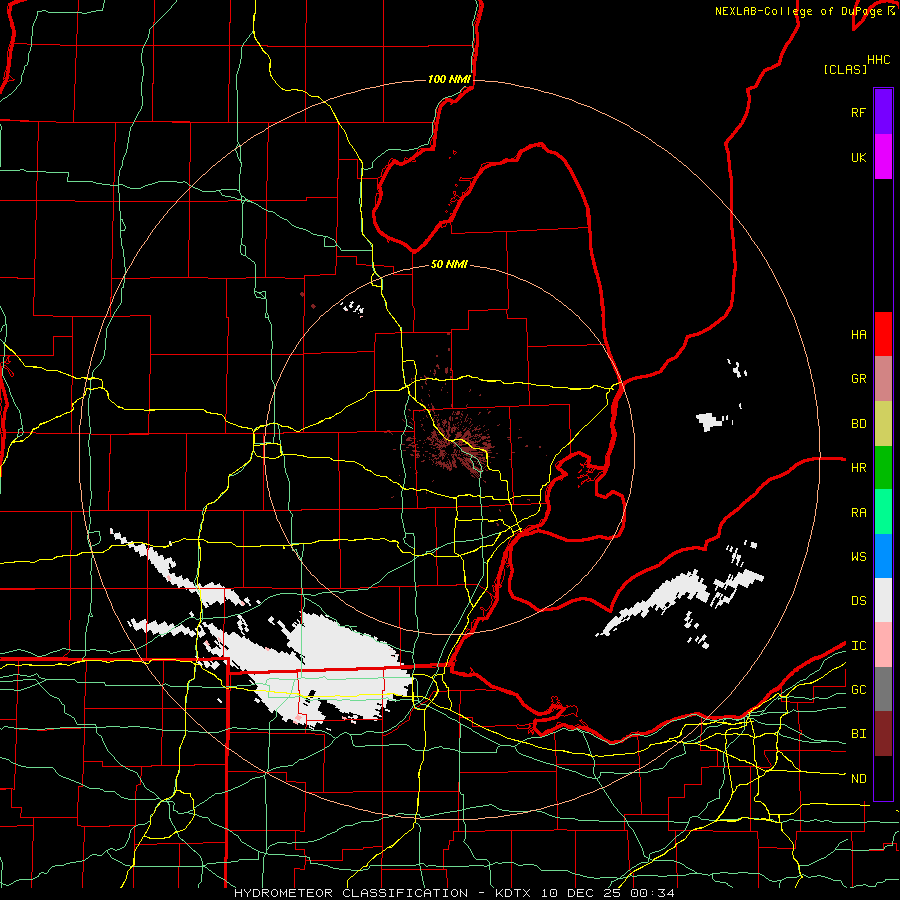Click the [CLAS] units label

[845, 69]
